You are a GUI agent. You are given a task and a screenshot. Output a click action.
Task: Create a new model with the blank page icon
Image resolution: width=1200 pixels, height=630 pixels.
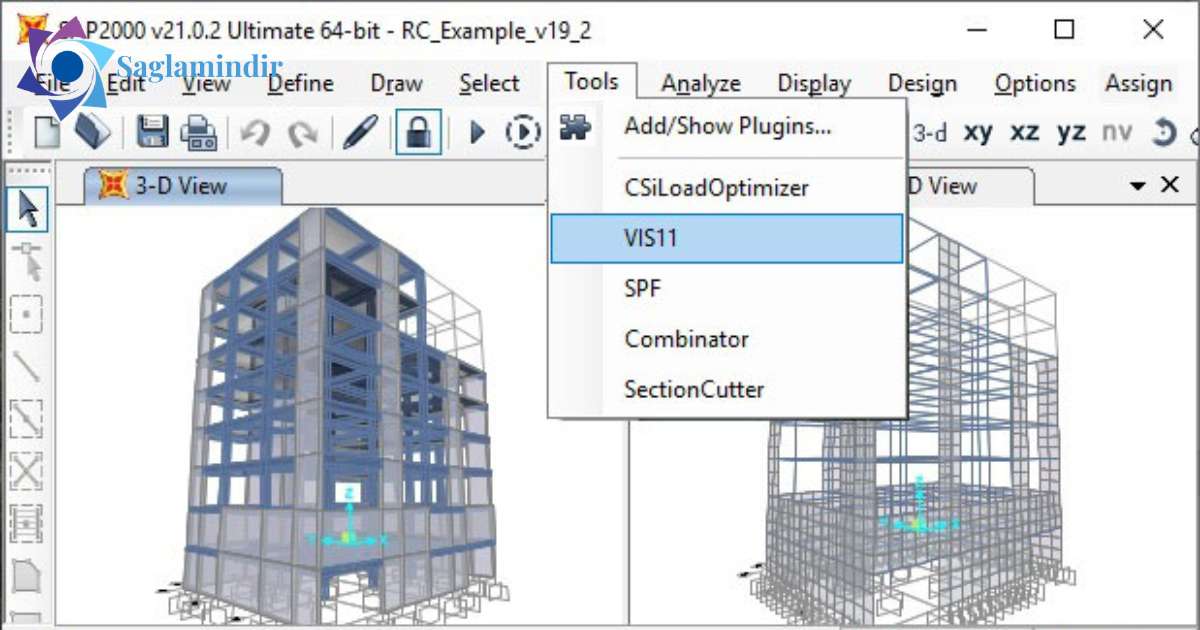48,131
